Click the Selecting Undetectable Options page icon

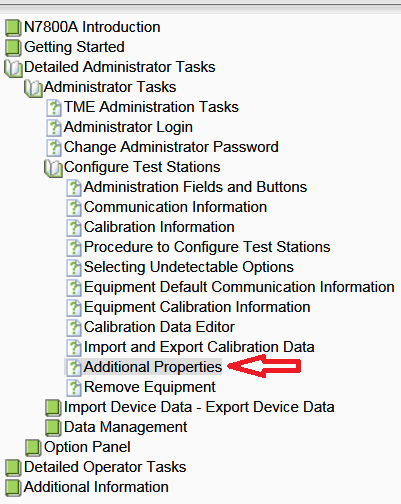pos(74,268)
